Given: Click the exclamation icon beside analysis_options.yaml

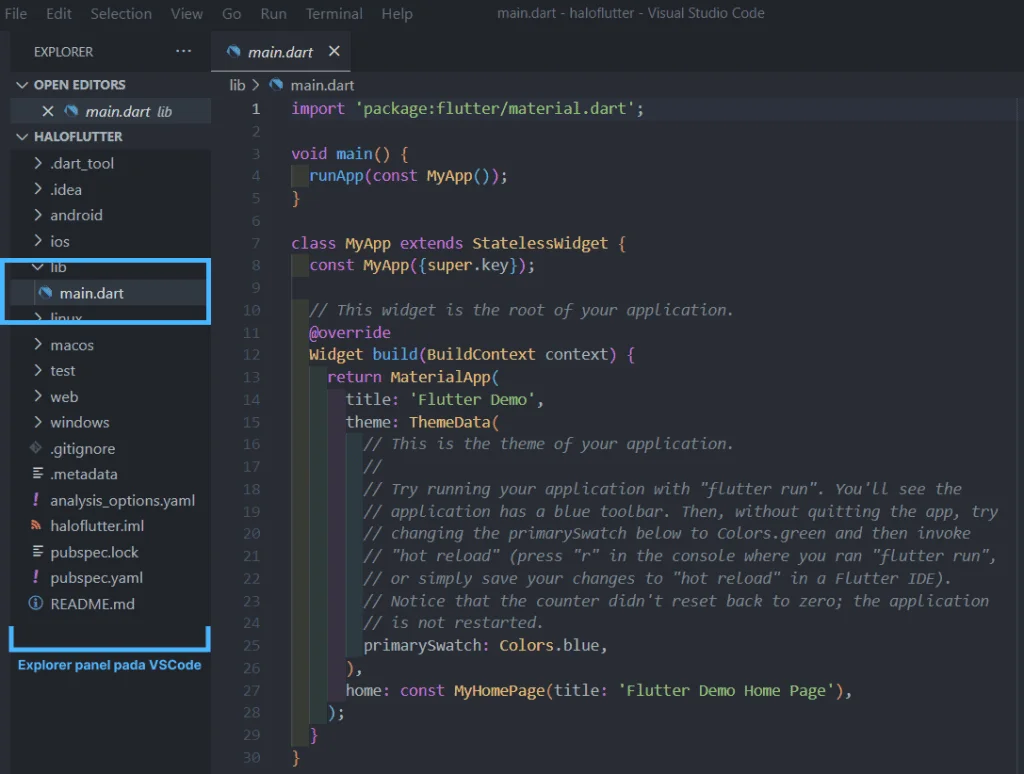Looking at the screenshot, I should [36, 500].
